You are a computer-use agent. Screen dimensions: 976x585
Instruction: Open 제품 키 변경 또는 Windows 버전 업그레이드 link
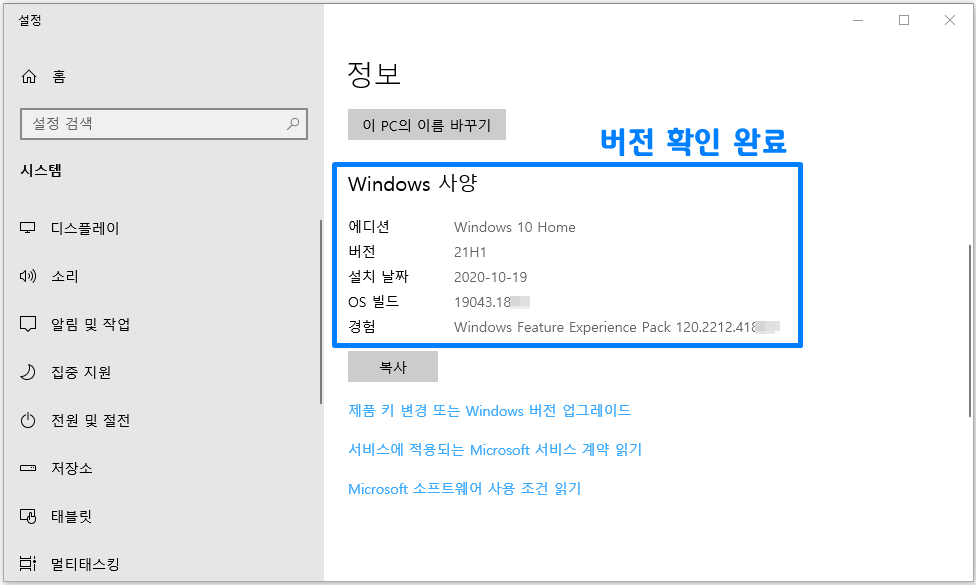(489, 410)
